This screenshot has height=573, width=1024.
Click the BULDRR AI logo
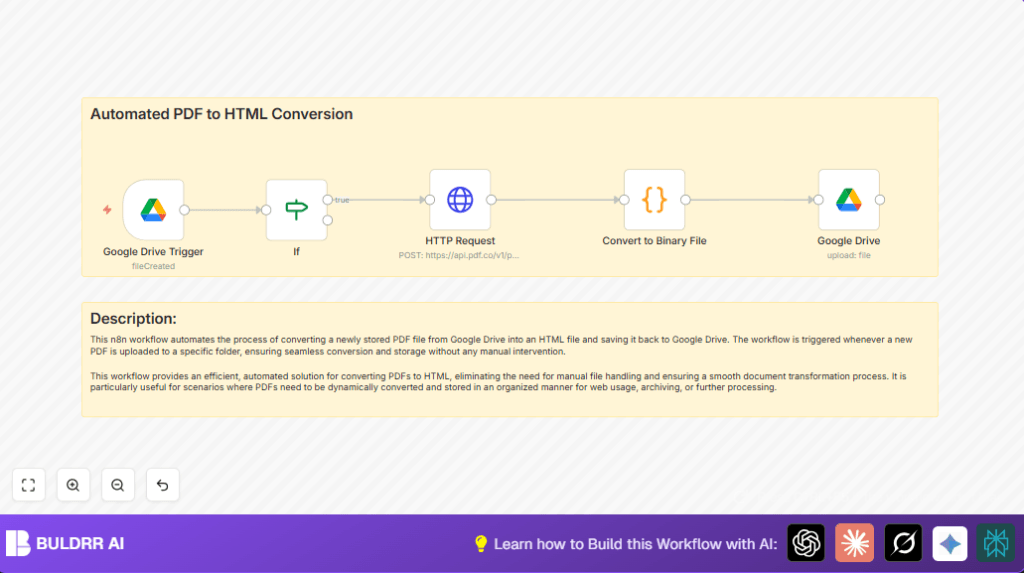(x=65, y=543)
